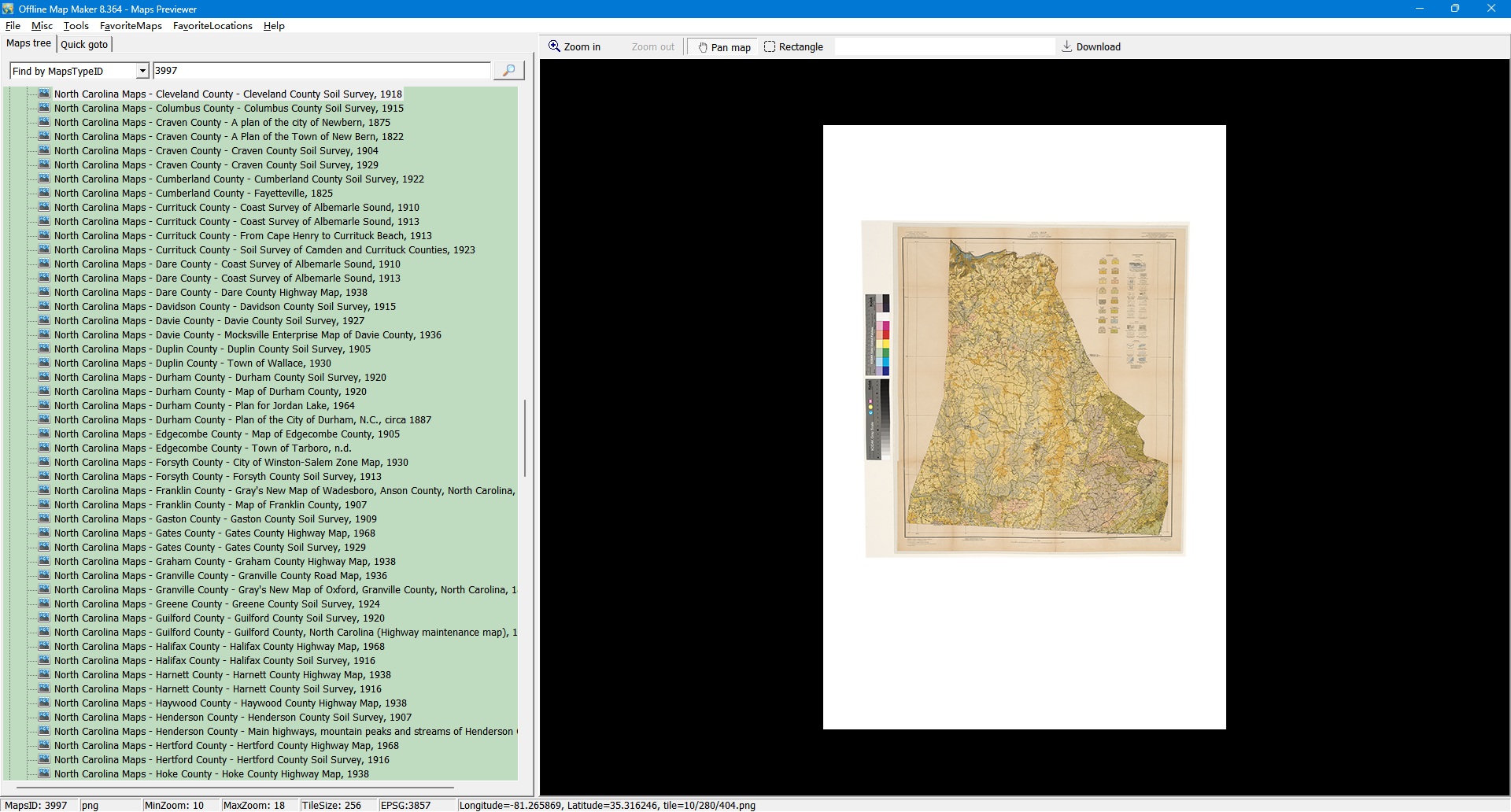
Task: Click icon beside Town of Wallace, 1930
Action: click(x=44, y=364)
